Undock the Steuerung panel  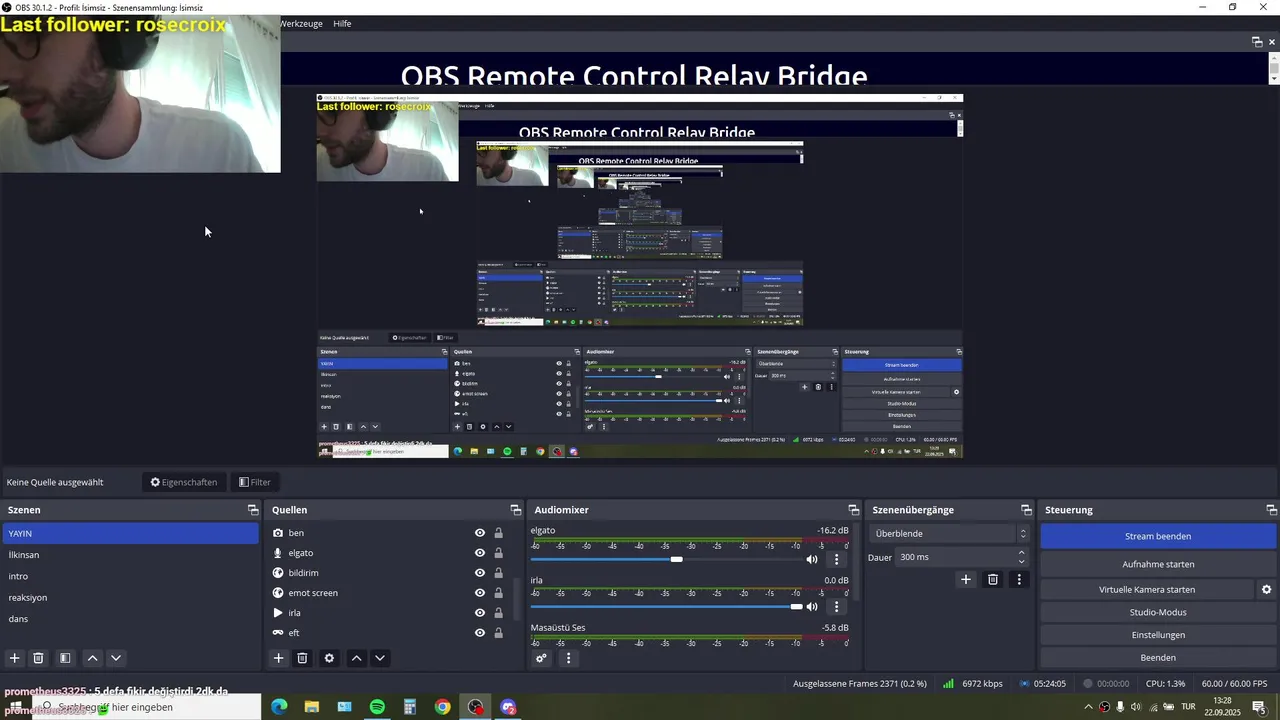[x=1272, y=510]
